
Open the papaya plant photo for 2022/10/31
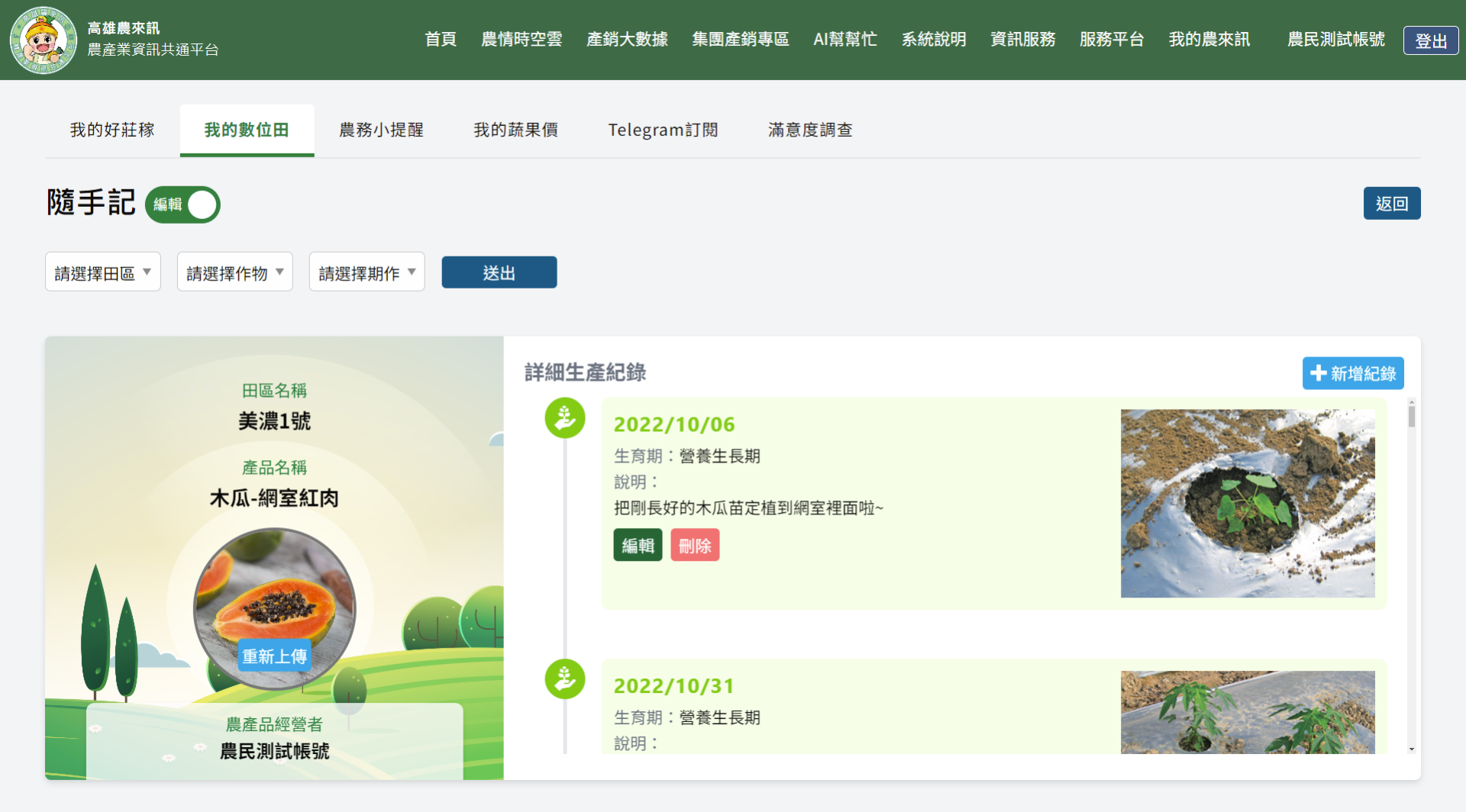point(1247,712)
